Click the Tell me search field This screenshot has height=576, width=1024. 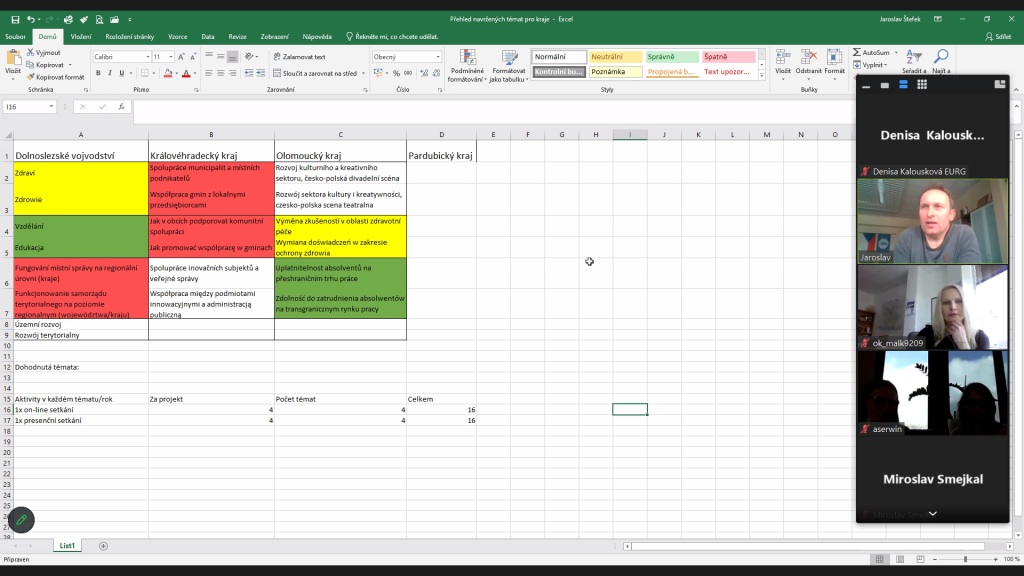(x=393, y=37)
